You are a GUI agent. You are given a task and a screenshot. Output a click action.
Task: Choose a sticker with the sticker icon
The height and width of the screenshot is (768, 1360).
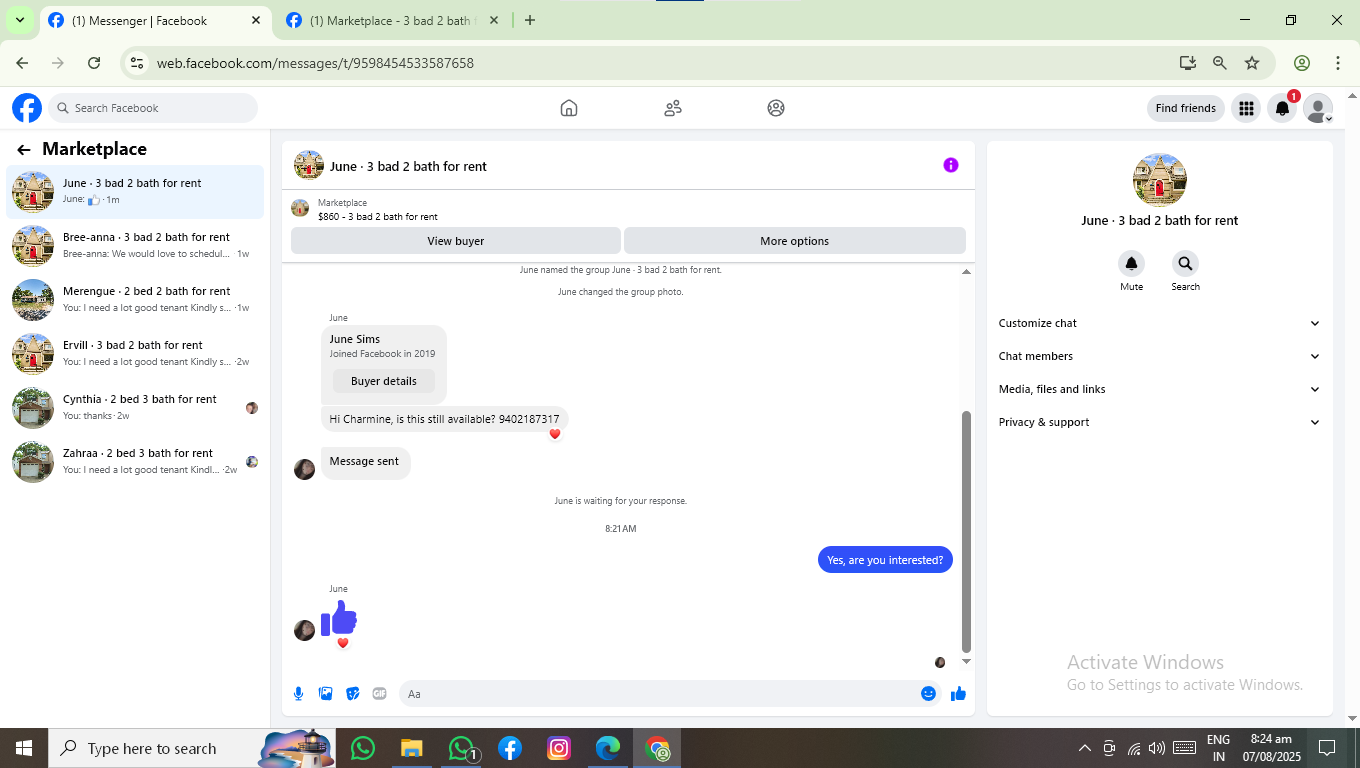[353, 694]
